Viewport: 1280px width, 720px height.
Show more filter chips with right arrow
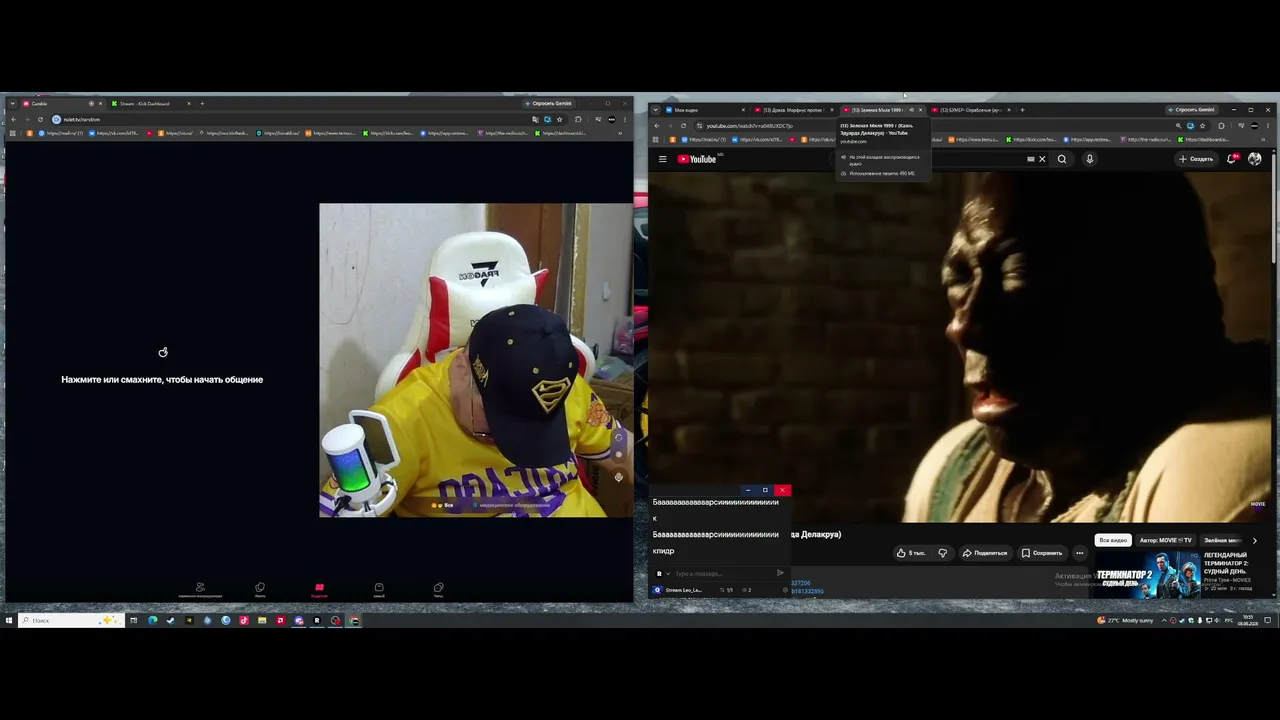click(1255, 540)
